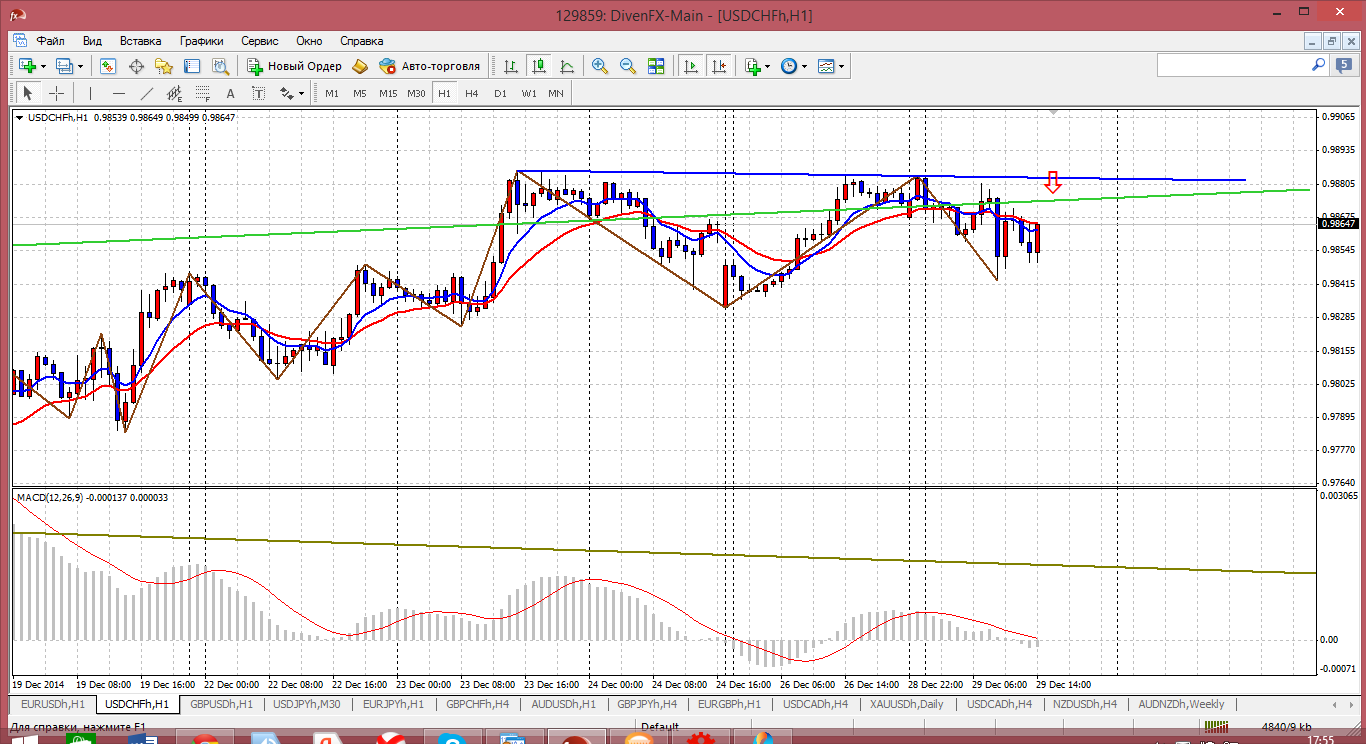The width and height of the screenshot is (1369, 744).
Task: Select the Crosshair tool
Action: coord(57,93)
